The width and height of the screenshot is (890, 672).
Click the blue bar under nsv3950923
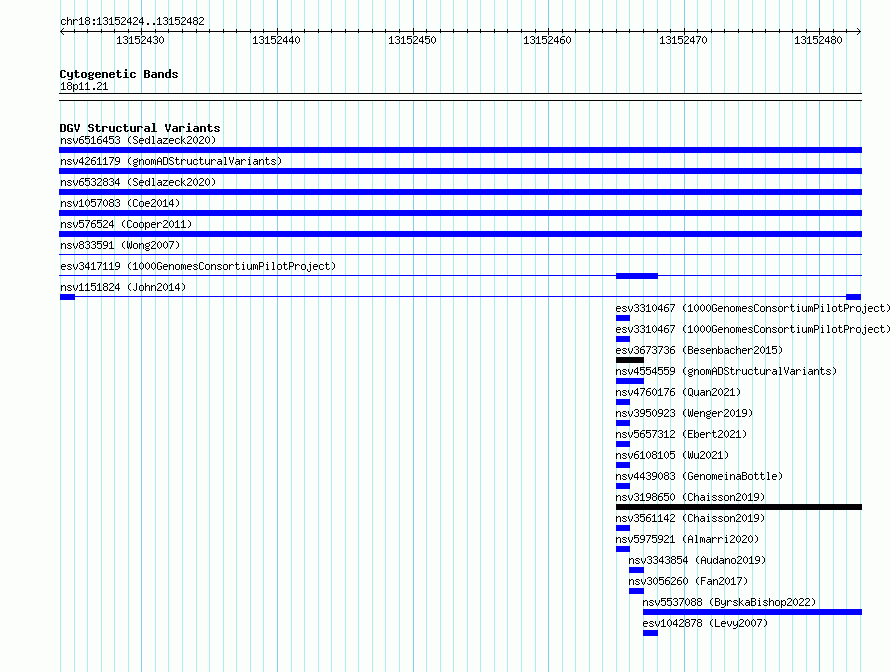[x=623, y=423]
